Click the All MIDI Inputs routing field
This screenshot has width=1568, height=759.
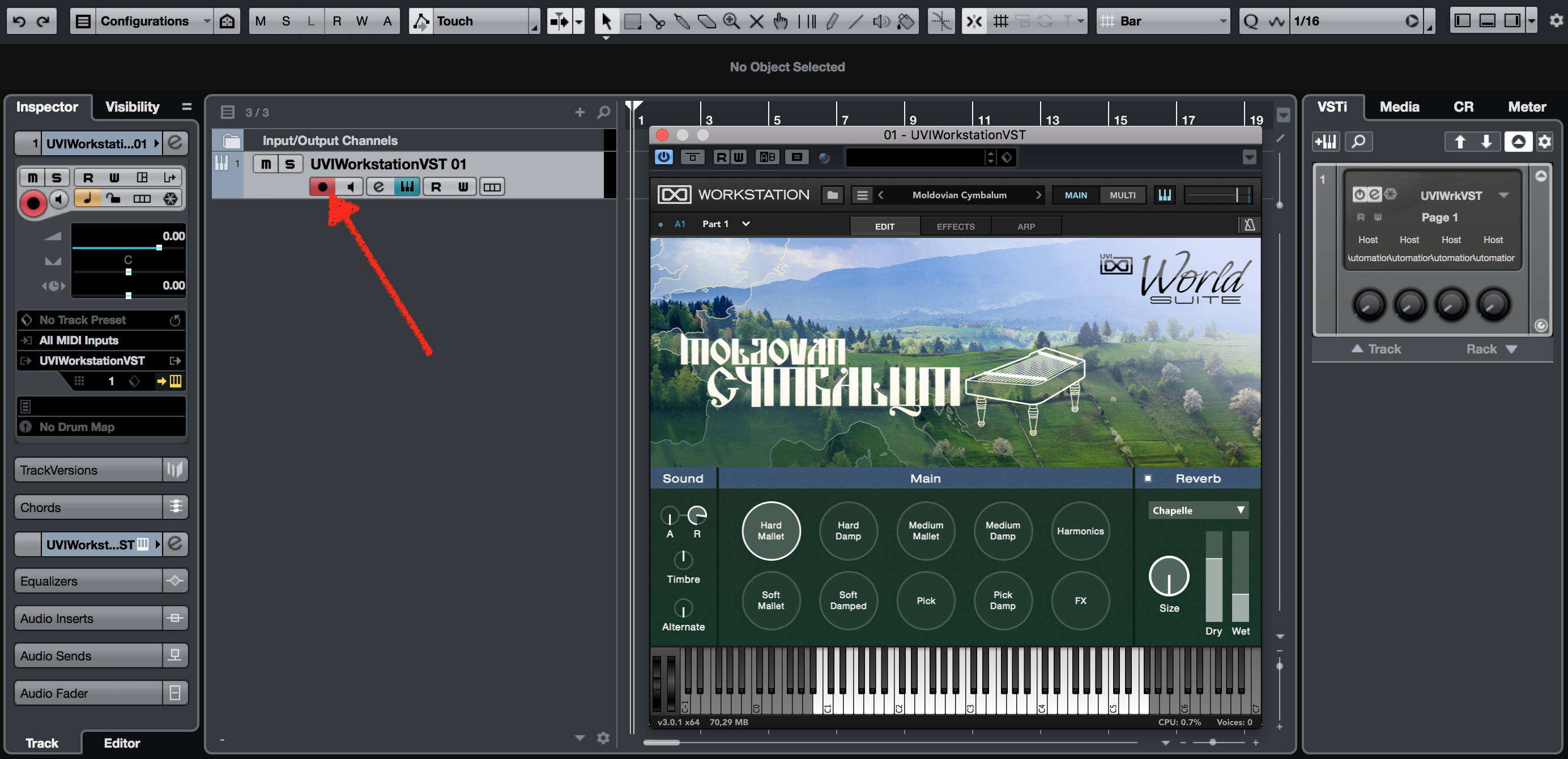click(x=101, y=340)
